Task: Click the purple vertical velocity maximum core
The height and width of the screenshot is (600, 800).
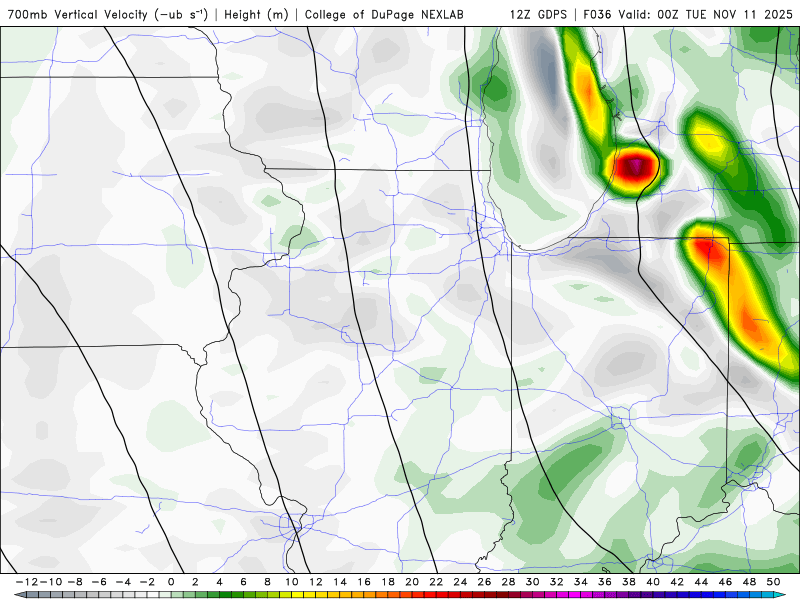Action: pos(635,166)
